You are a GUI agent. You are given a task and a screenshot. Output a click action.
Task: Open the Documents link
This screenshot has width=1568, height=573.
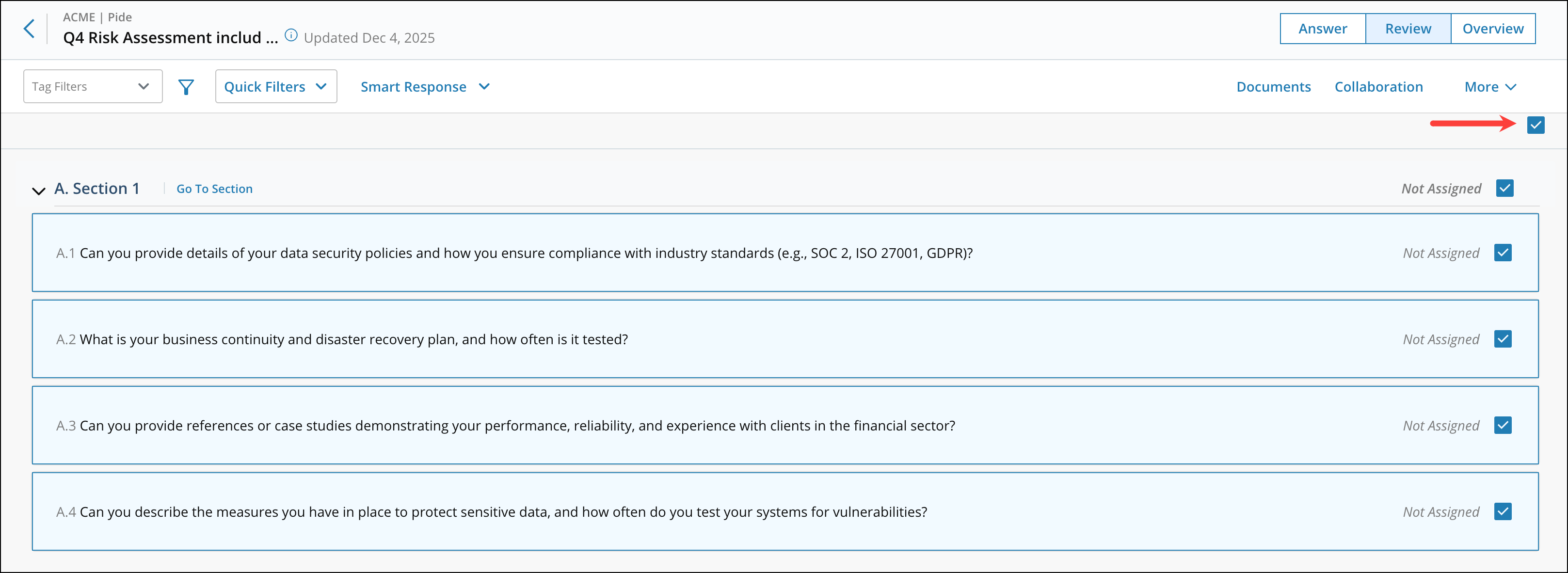pyautogui.click(x=1273, y=86)
